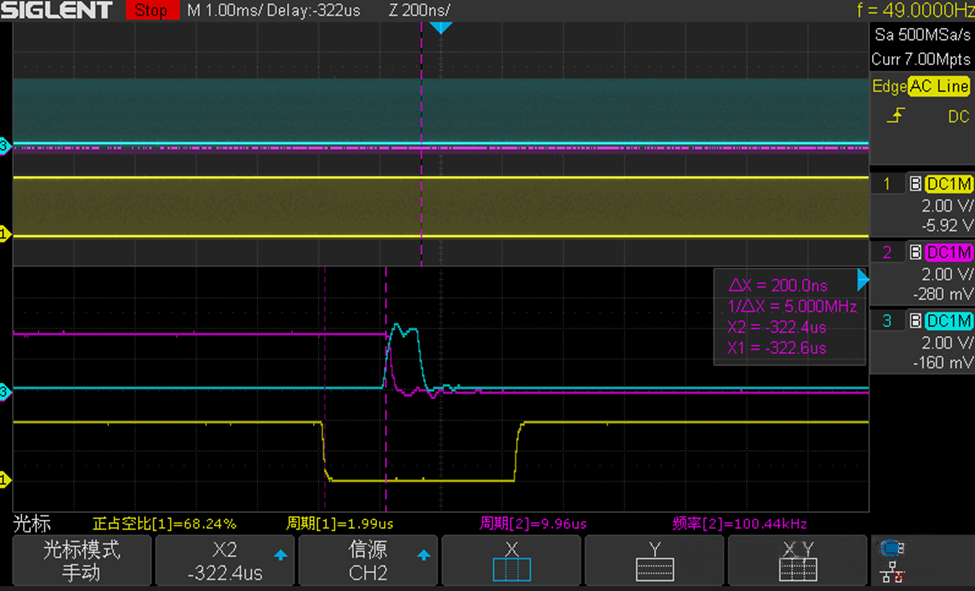Open the 光标模式 手动 cursor mode menu
The height and width of the screenshot is (591, 975).
81,560
